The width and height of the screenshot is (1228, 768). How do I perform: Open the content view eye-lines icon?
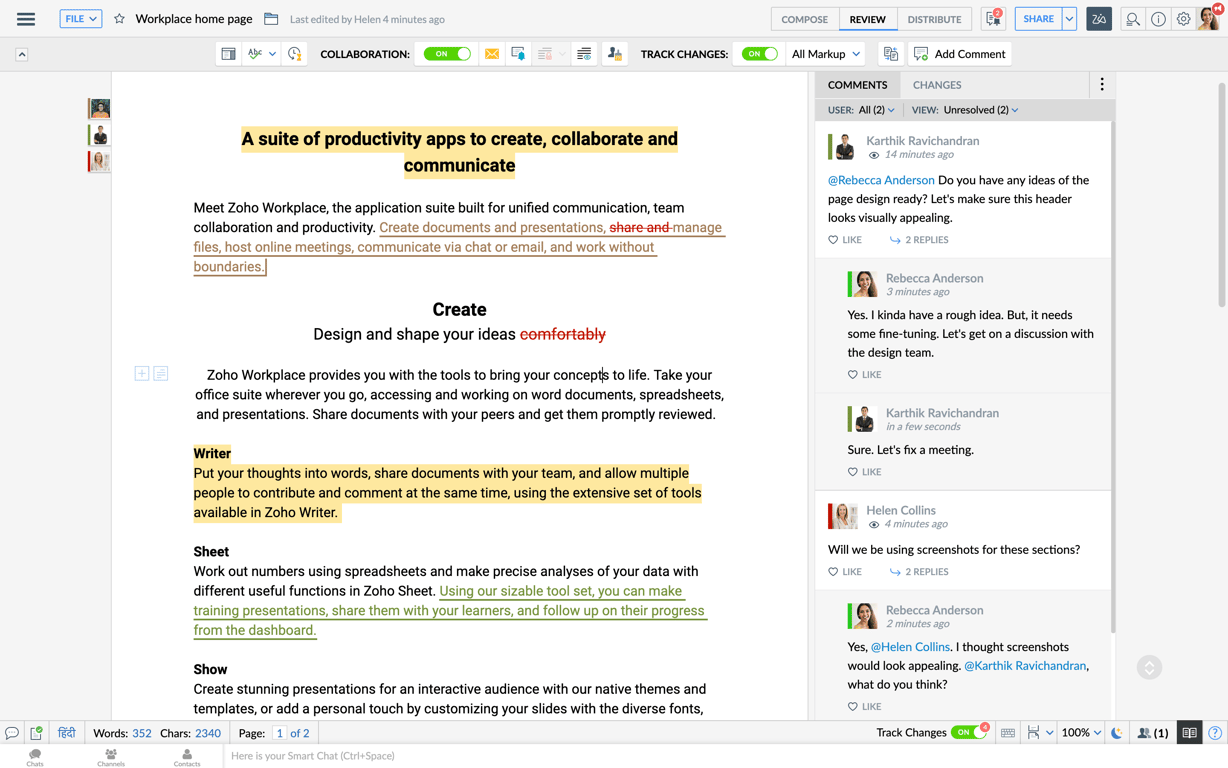coord(584,54)
